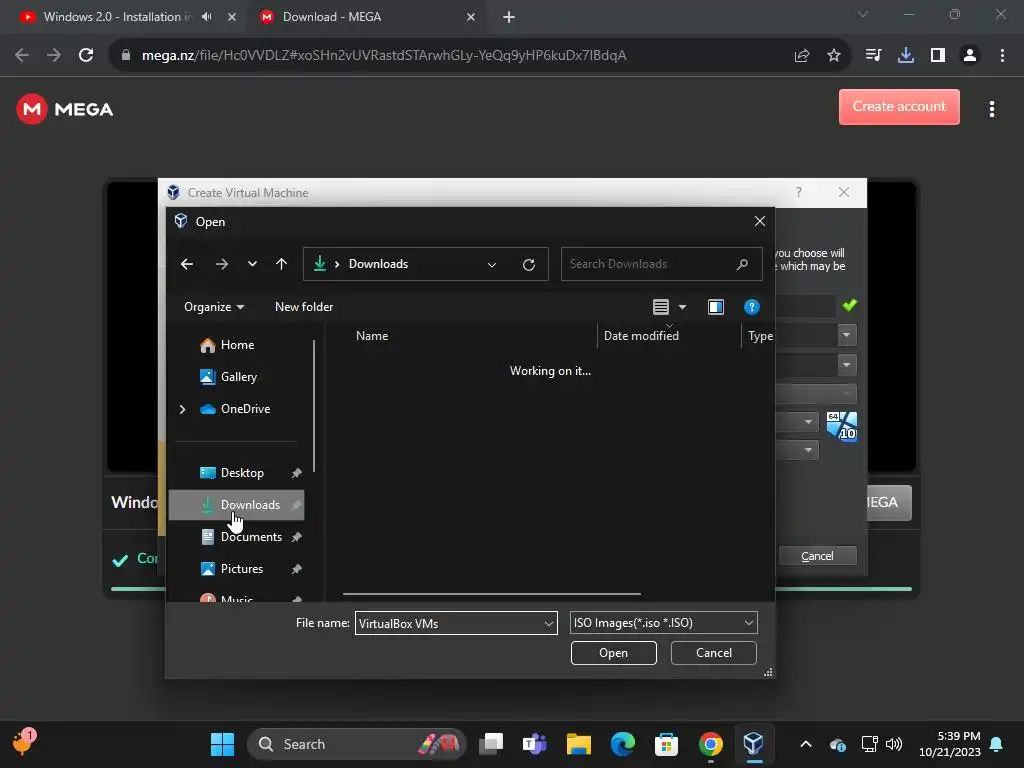1024x768 pixels.
Task: Open File Explorer from taskbar
Action: pyautogui.click(x=579, y=744)
